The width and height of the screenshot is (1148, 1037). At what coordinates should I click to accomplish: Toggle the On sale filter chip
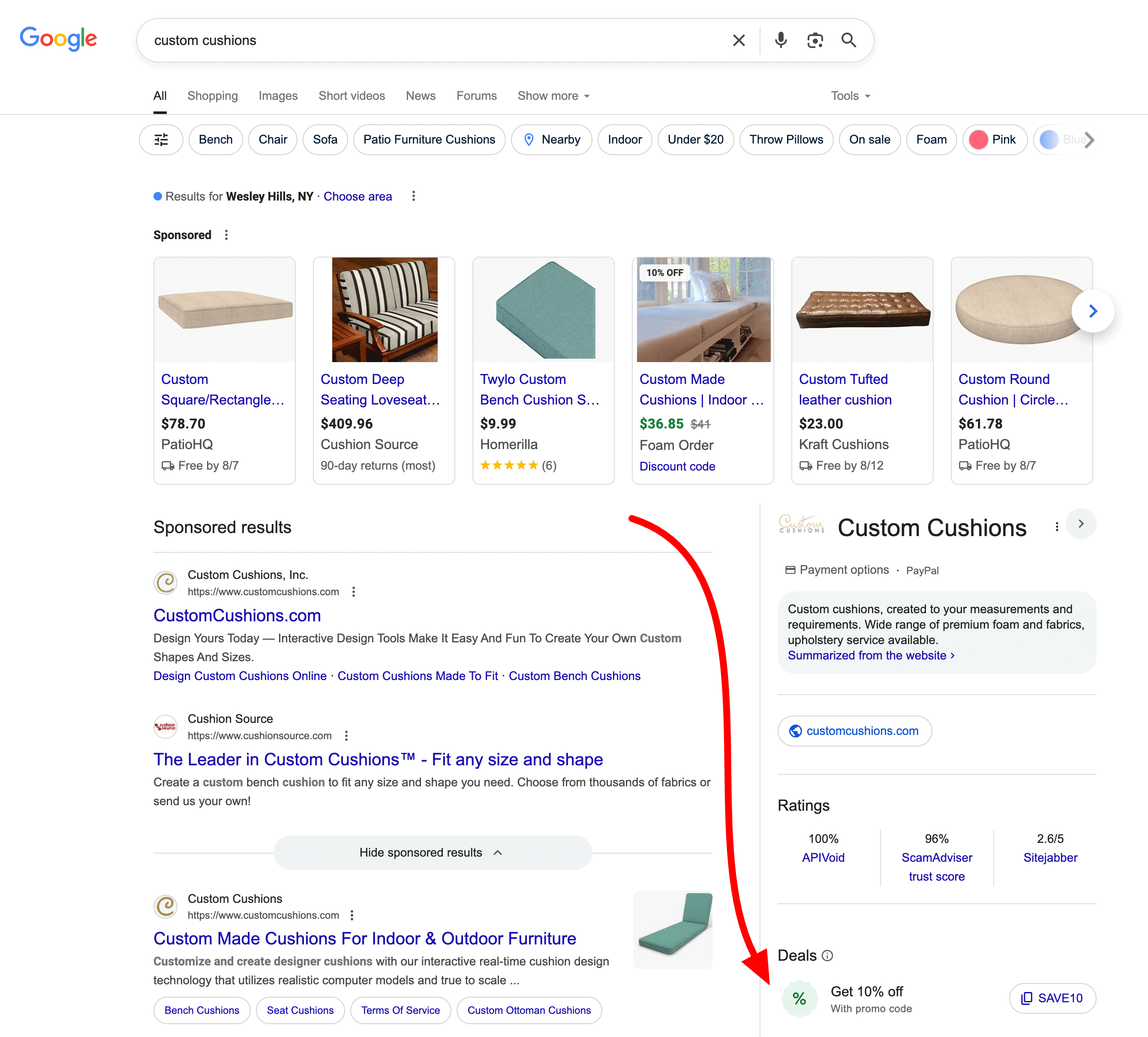click(869, 139)
